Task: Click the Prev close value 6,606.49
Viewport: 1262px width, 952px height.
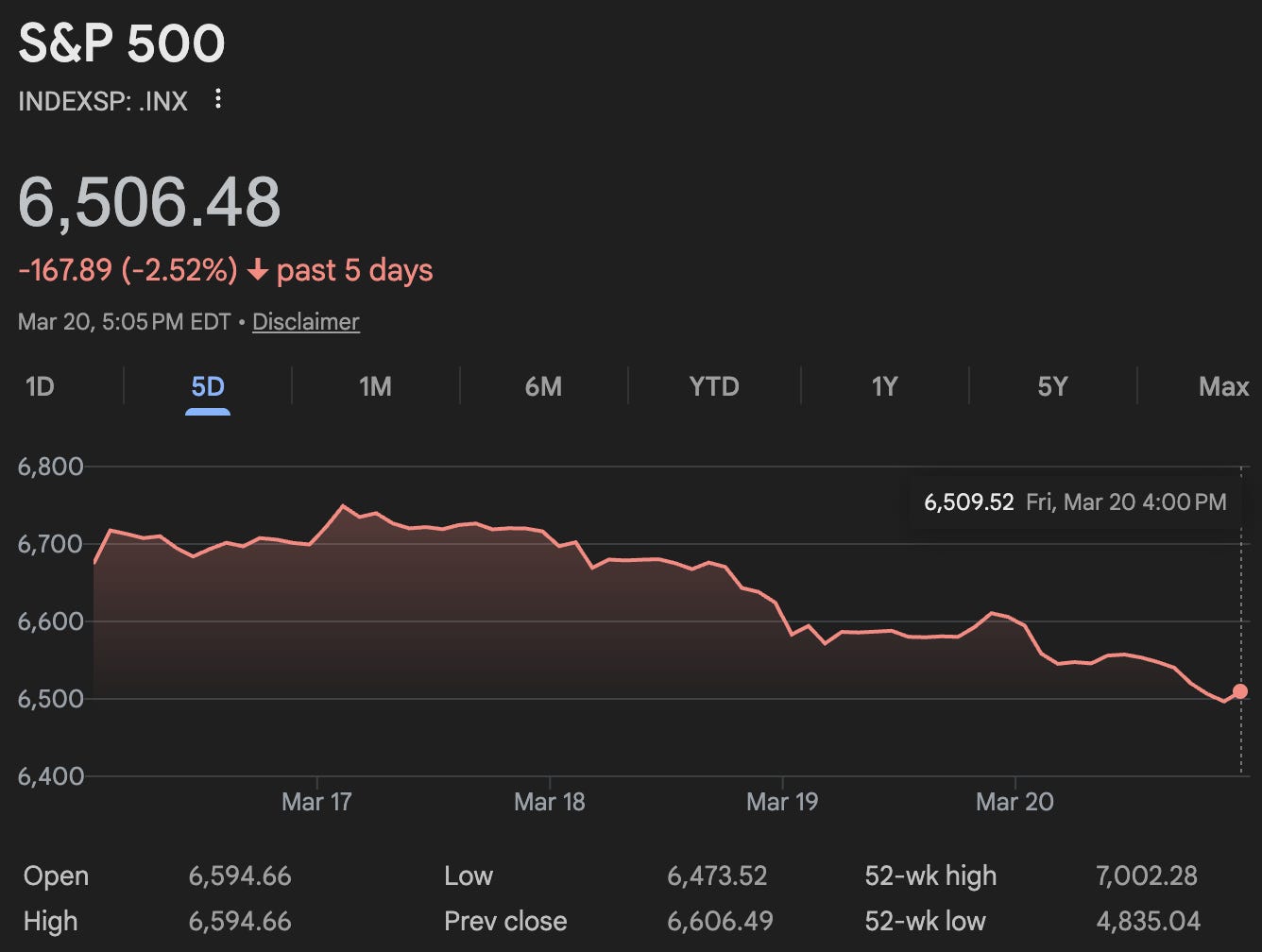Action: [719, 922]
